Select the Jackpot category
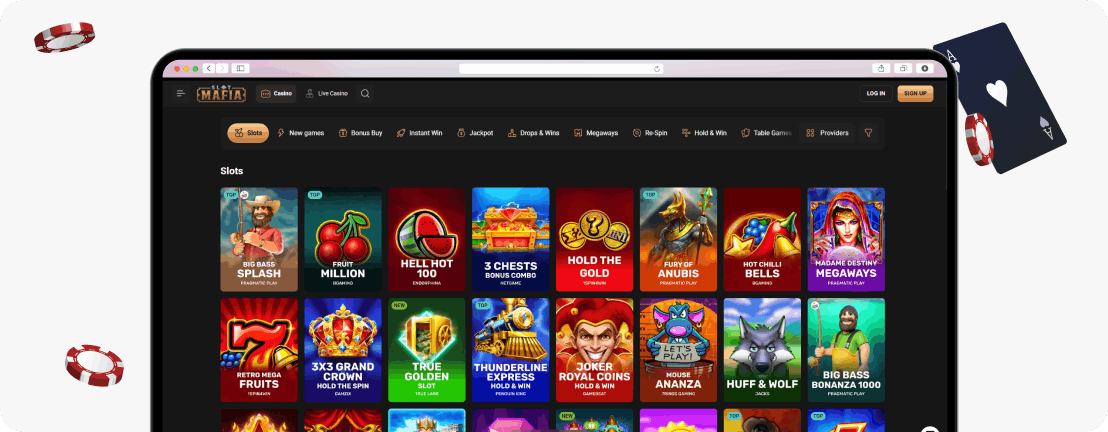 [x=475, y=133]
